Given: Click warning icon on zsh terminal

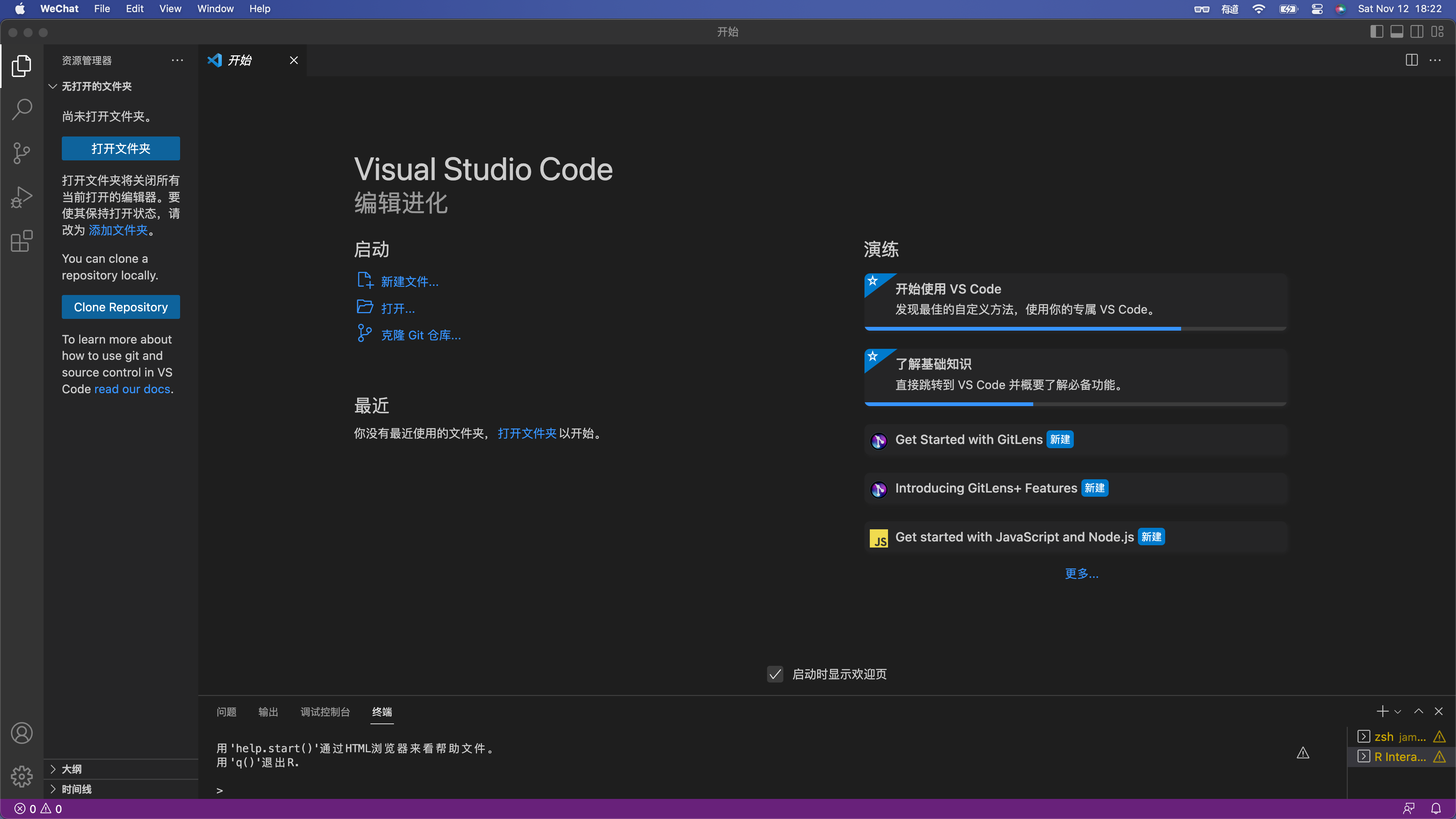Looking at the screenshot, I should pos(1440,736).
